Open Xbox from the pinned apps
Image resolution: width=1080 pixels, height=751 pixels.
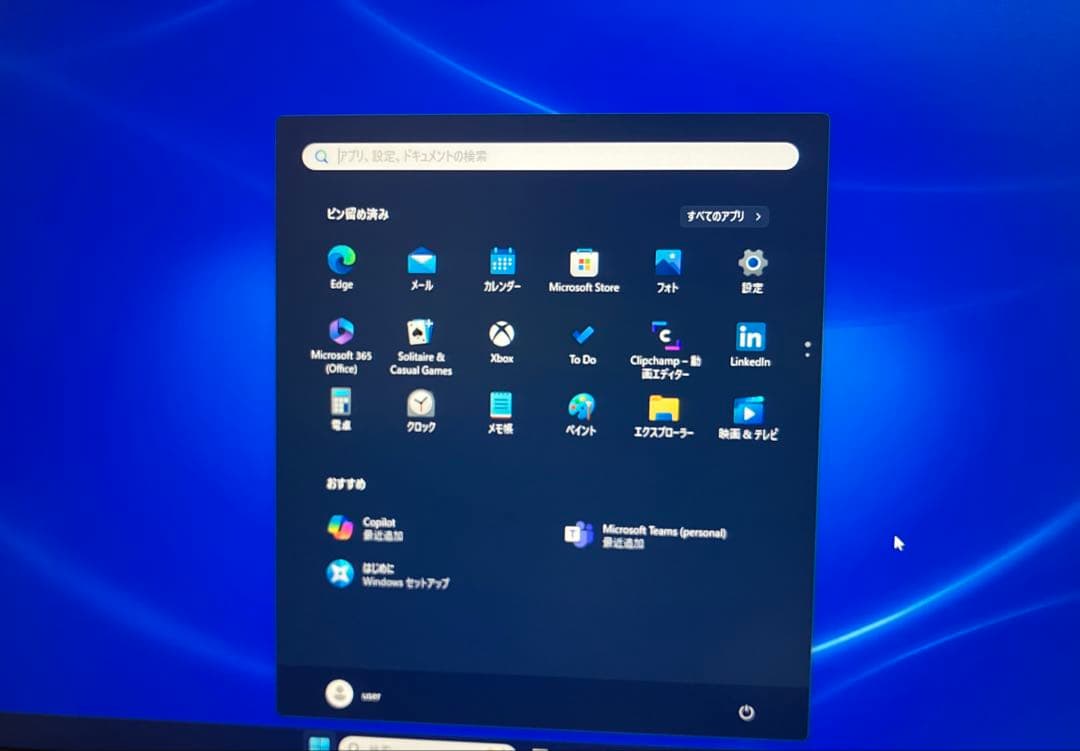[500, 335]
